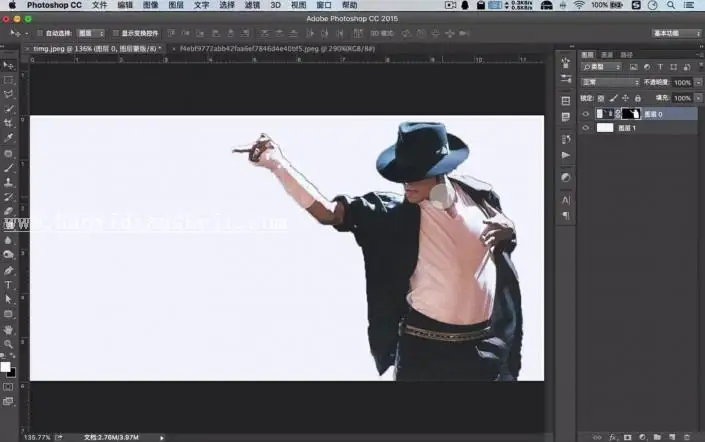The height and width of the screenshot is (442, 705).
Task: Select the Zoom tool
Action: pyautogui.click(x=8, y=344)
